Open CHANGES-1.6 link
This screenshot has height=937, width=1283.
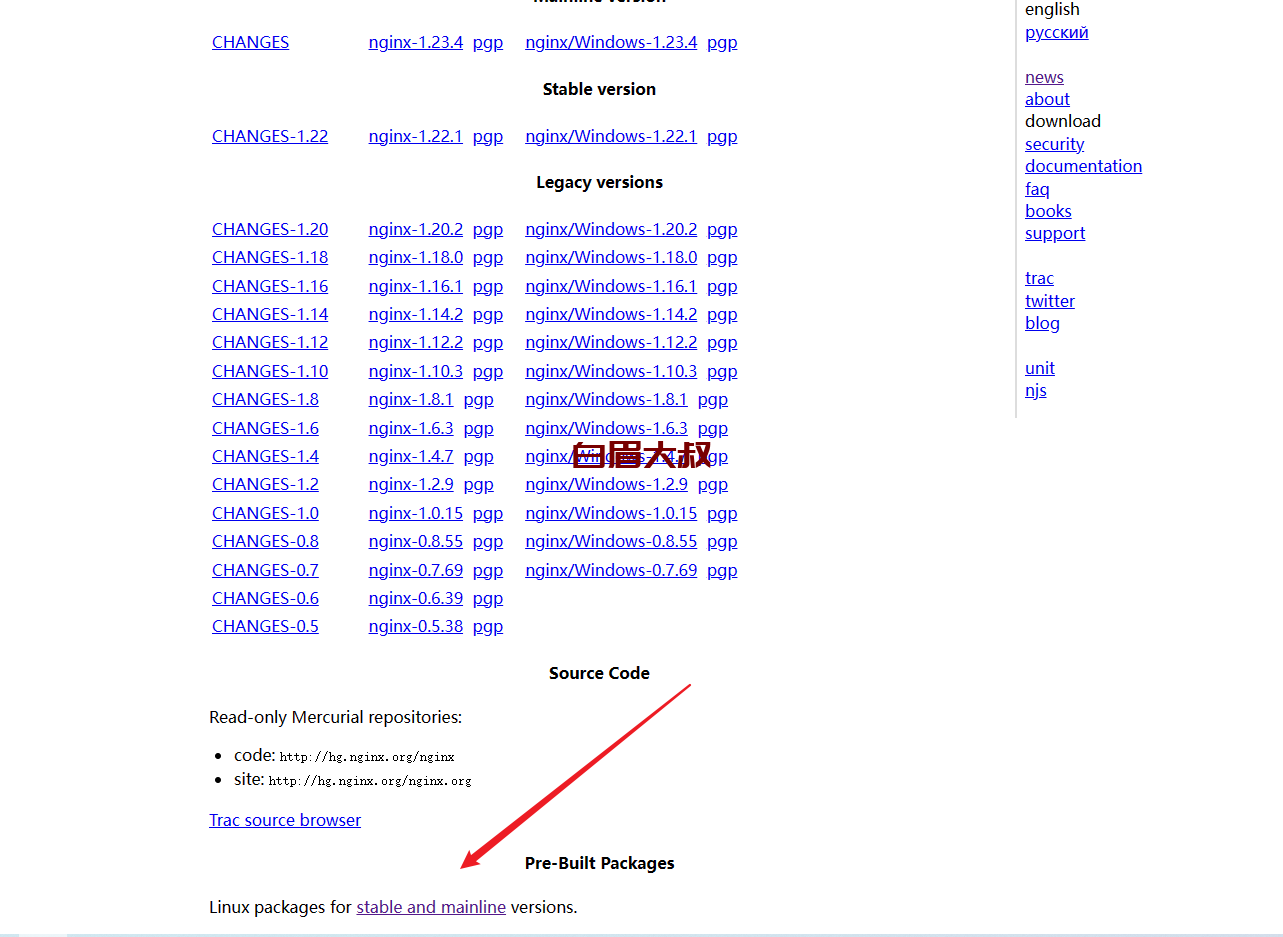pyautogui.click(x=265, y=428)
